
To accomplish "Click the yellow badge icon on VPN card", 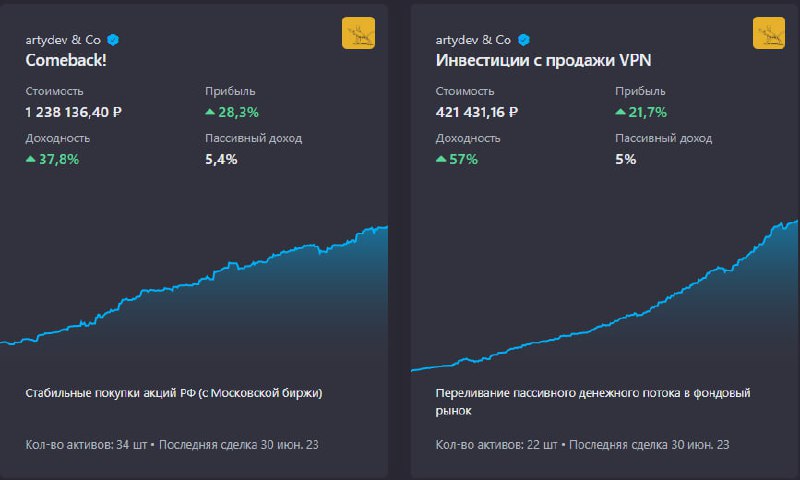I will [768, 34].
